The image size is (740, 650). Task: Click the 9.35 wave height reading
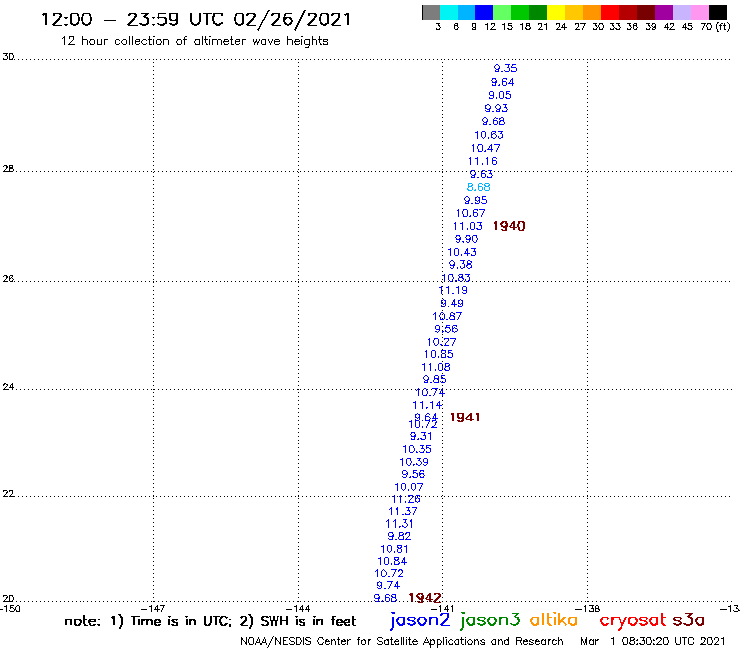pyautogui.click(x=505, y=68)
